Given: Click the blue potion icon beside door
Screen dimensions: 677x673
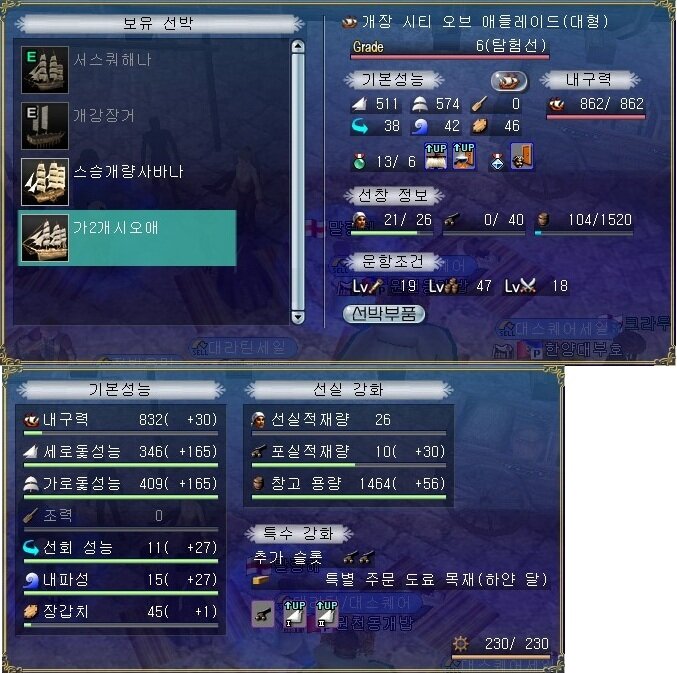Looking at the screenshot, I should (x=497, y=161).
